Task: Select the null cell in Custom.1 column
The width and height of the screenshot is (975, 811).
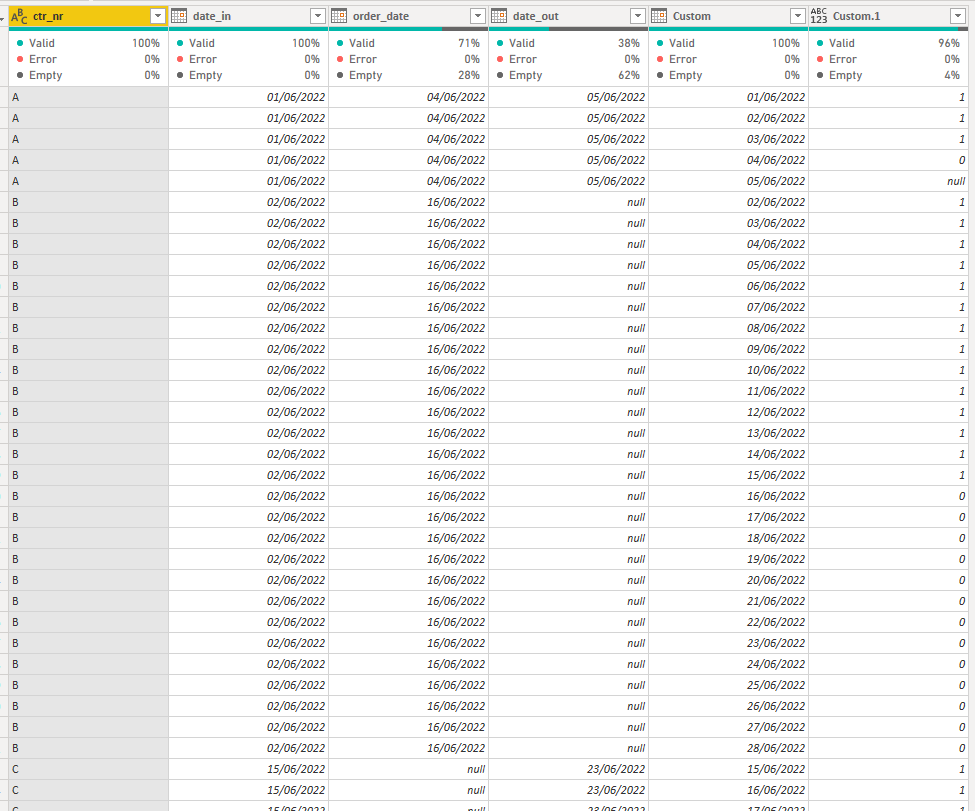Action: [888, 181]
